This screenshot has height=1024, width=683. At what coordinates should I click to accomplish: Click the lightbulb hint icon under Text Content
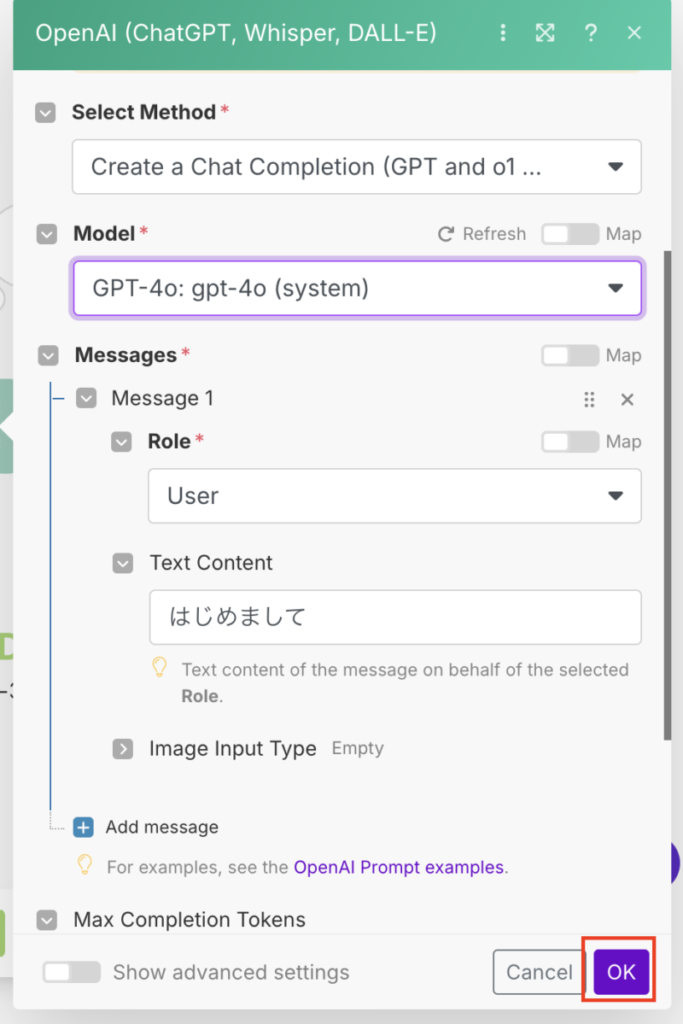tap(159, 667)
